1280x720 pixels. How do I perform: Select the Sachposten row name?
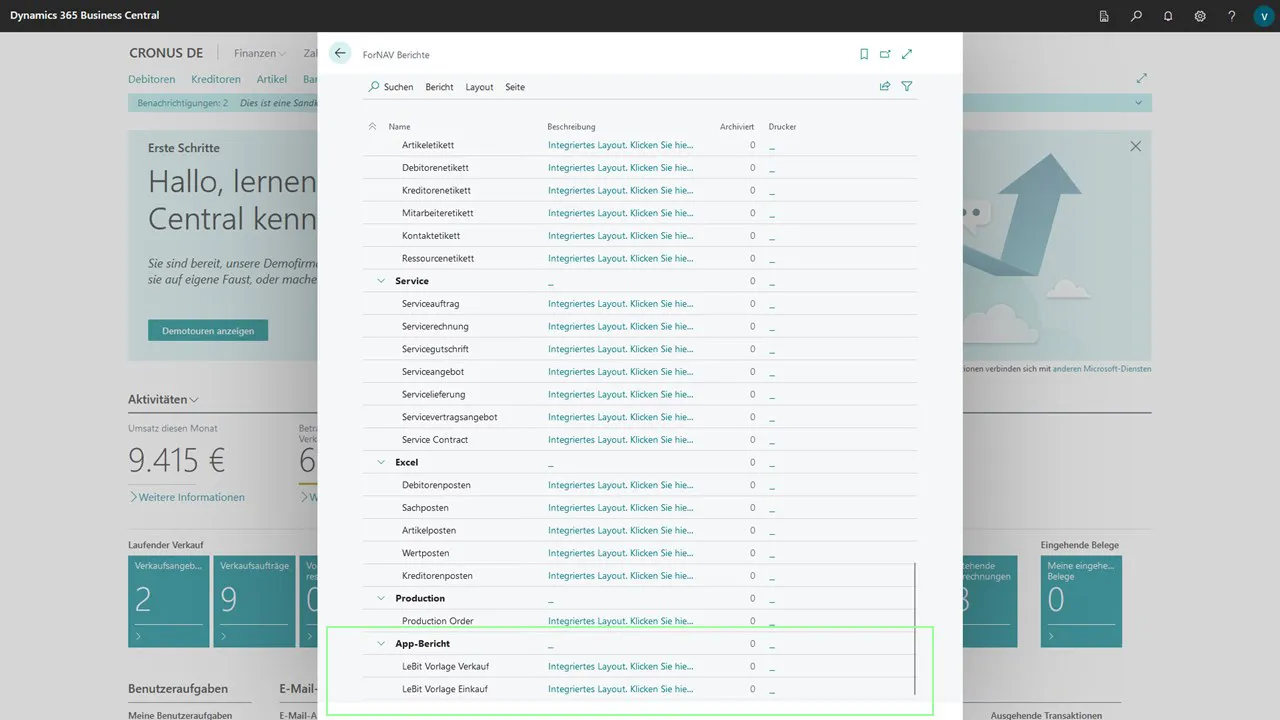[x=425, y=508]
